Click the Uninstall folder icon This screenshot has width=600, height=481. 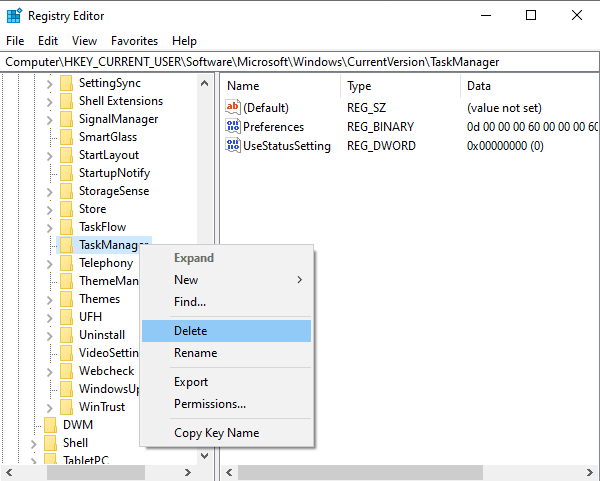(66, 335)
